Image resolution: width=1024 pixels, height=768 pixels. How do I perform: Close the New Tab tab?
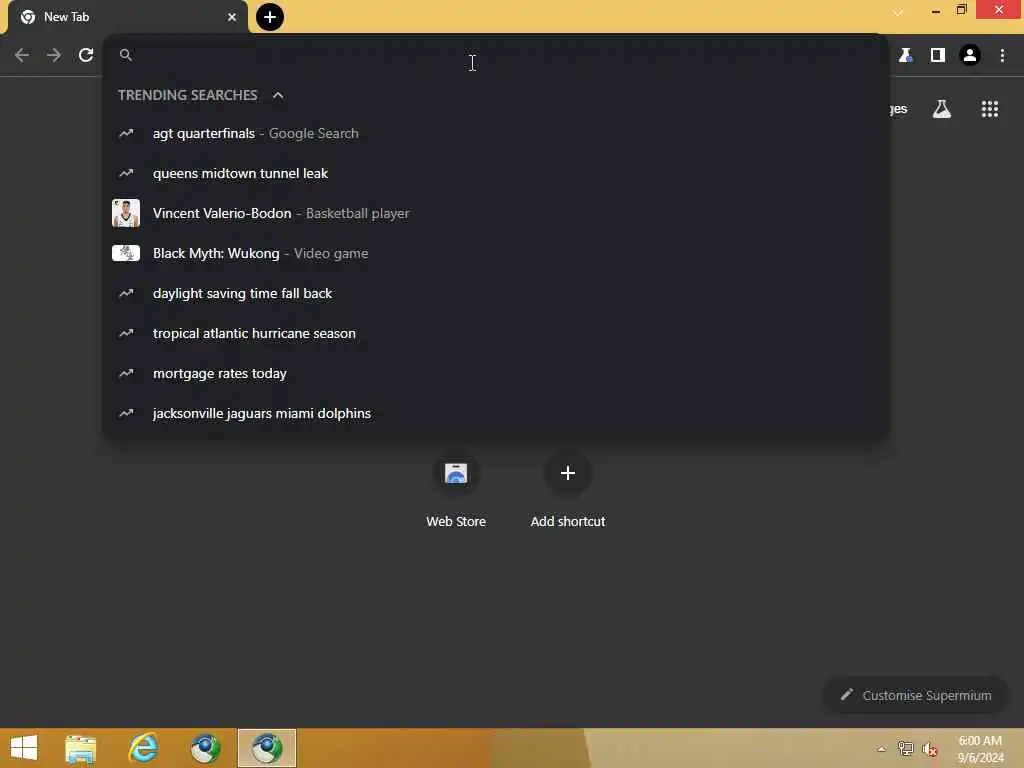click(232, 17)
